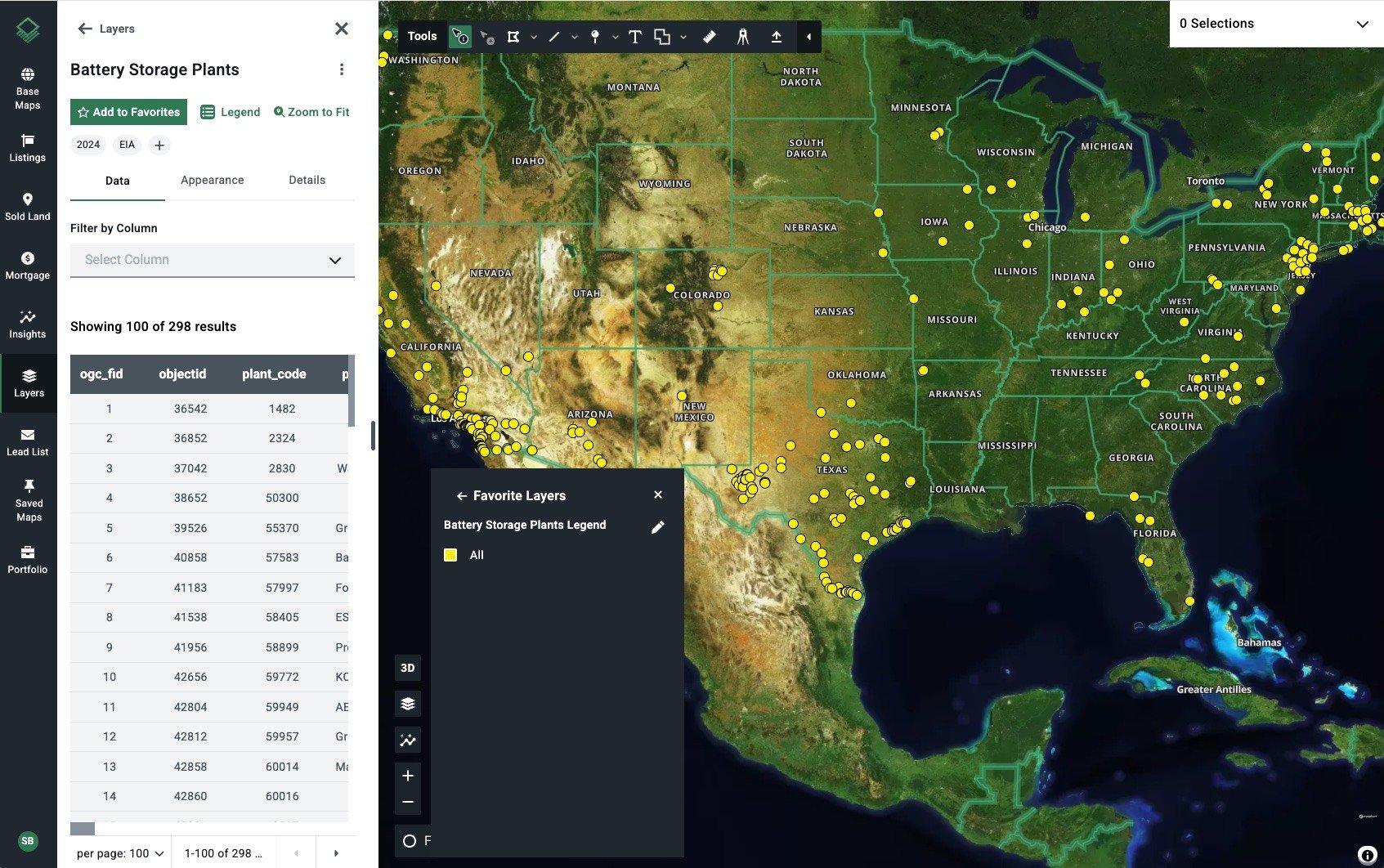This screenshot has width=1384, height=868.
Task: Open the layer Legend
Action: click(x=231, y=112)
